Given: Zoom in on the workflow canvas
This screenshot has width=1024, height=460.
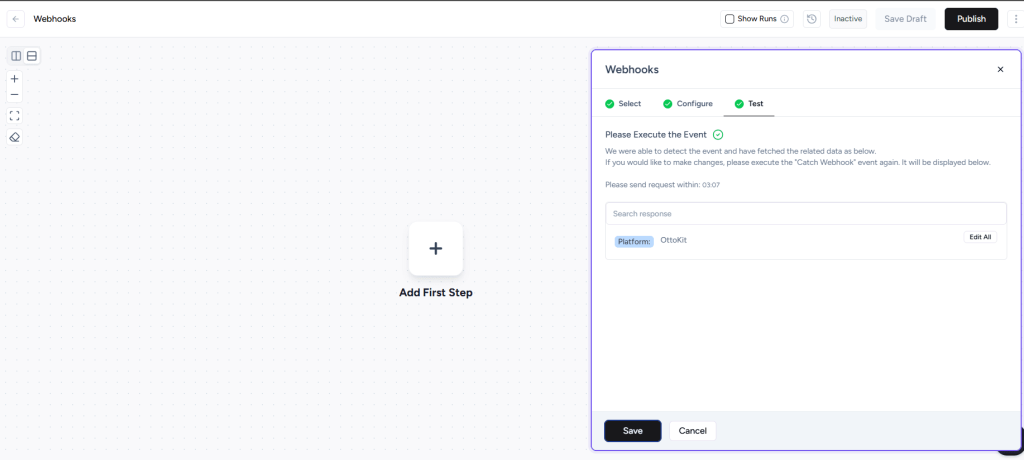Looking at the screenshot, I should (15, 78).
